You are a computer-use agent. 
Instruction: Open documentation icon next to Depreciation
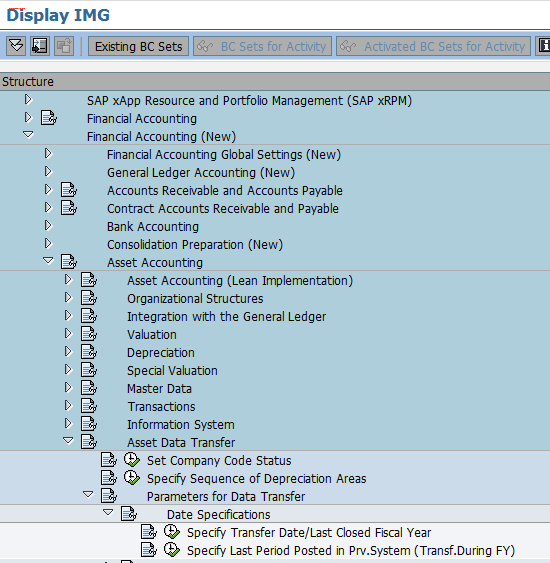pos(89,352)
